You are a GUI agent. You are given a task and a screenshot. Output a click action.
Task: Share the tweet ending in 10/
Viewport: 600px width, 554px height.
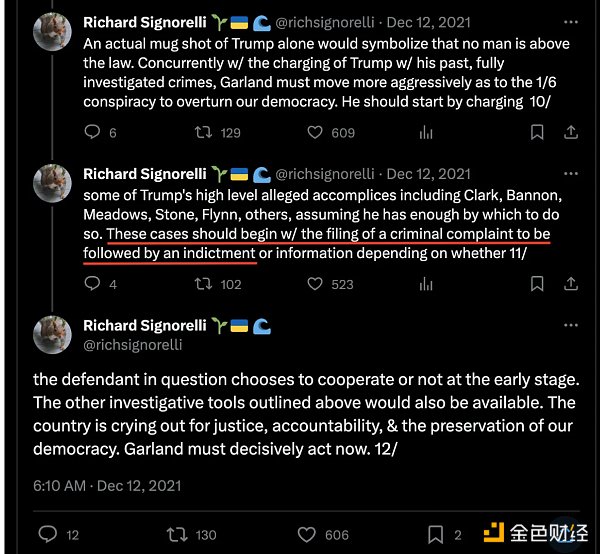[573, 132]
